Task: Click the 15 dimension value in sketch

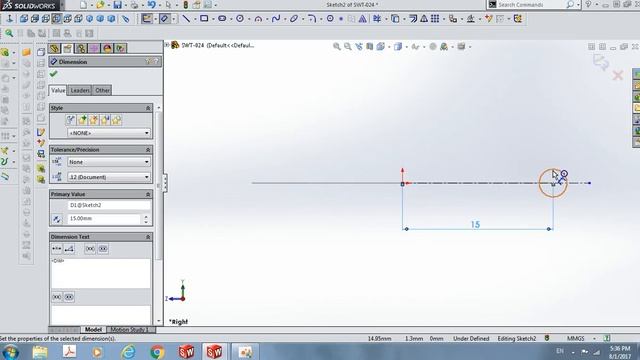Action: [476, 225]
